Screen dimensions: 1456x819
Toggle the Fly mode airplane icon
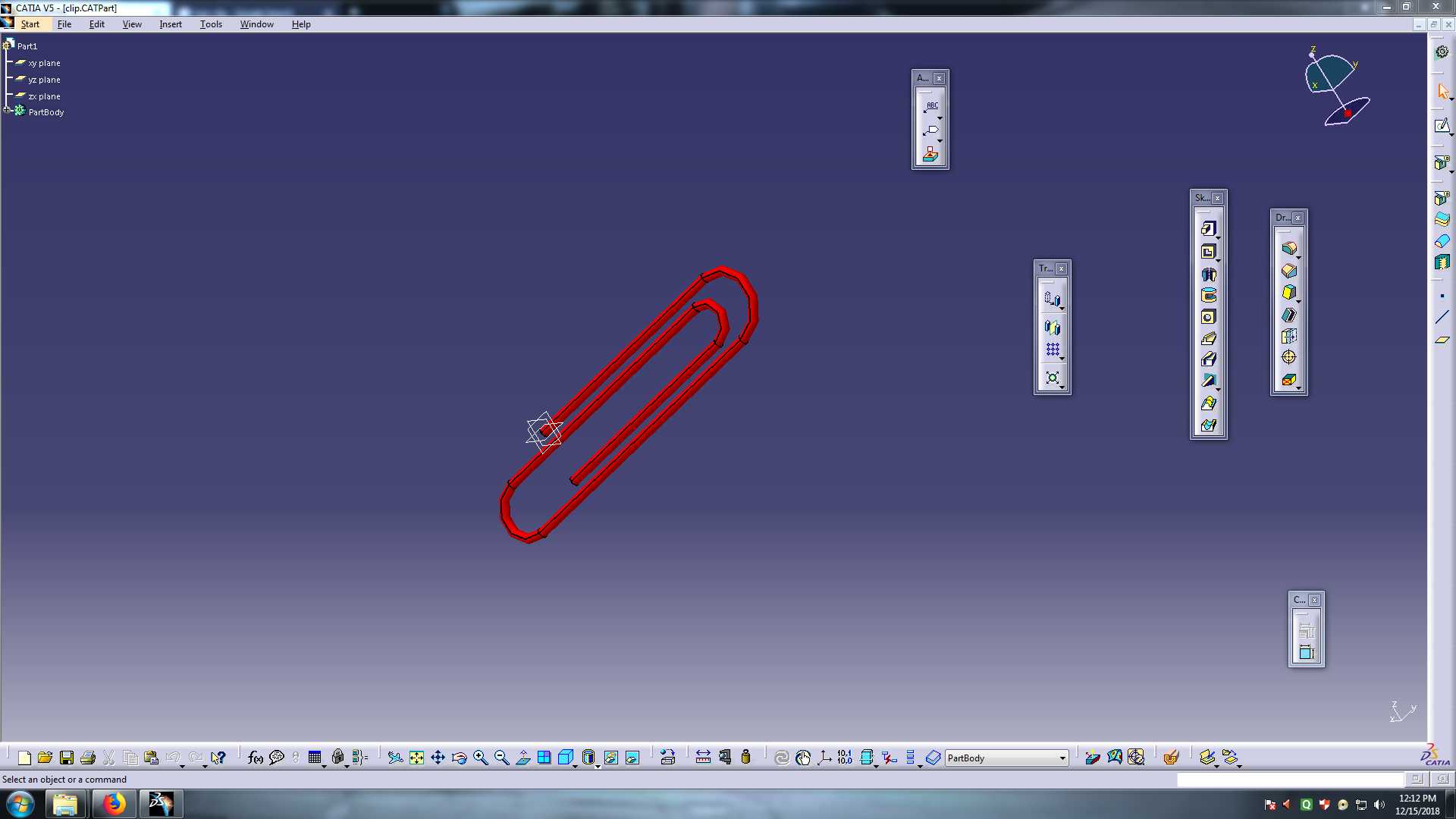[395, 758]
